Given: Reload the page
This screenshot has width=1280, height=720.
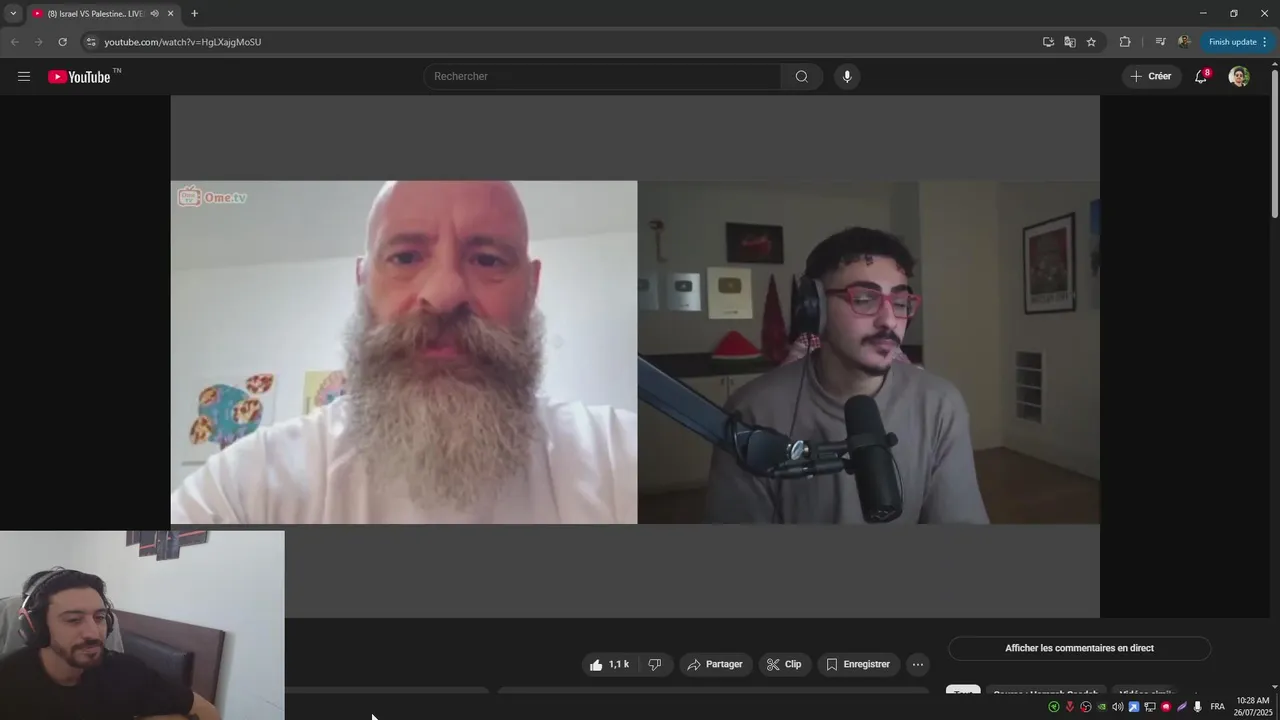Looking at the screenshot, I should point(62,42).
